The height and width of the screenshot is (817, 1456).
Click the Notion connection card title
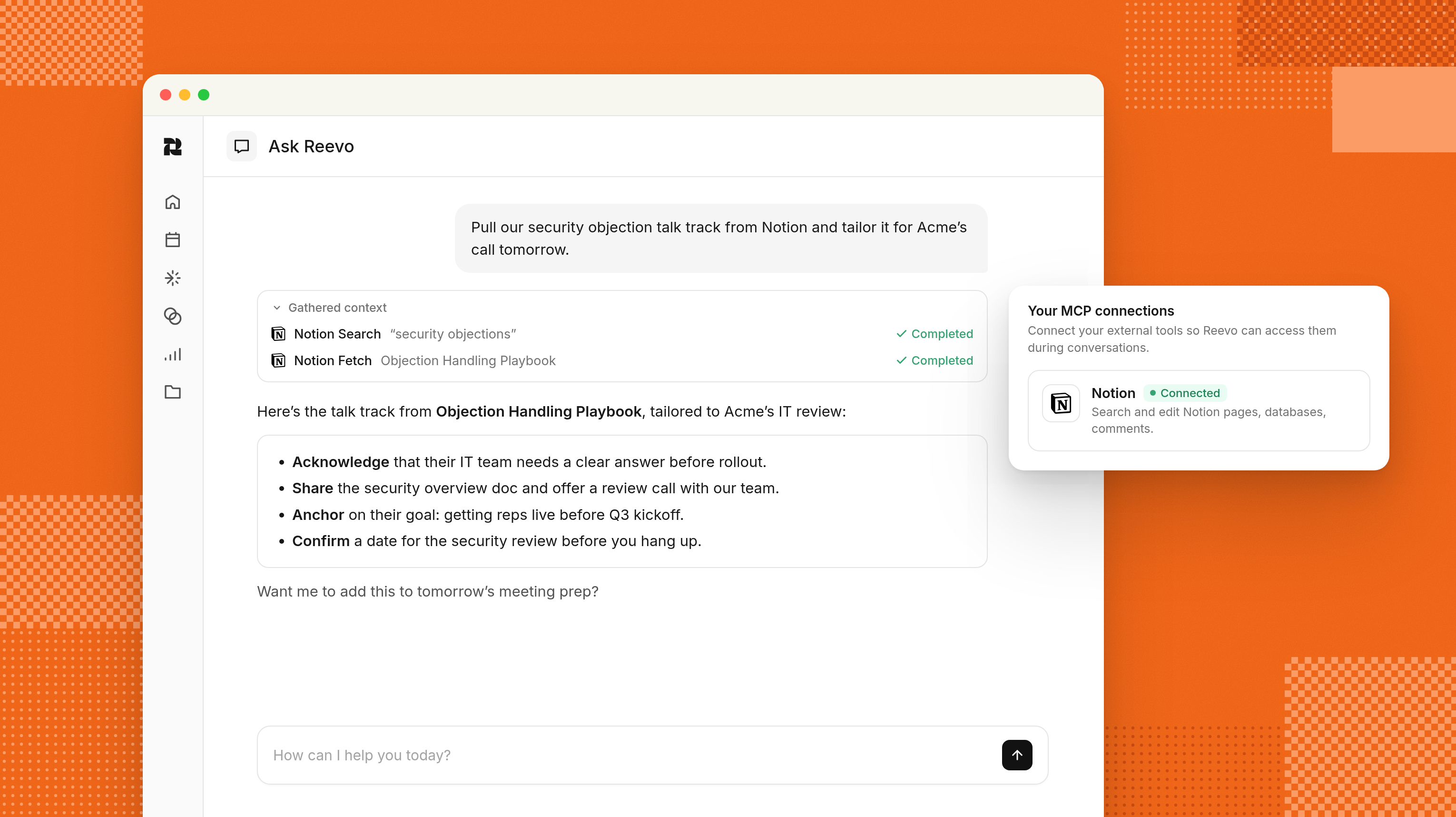1113,393
